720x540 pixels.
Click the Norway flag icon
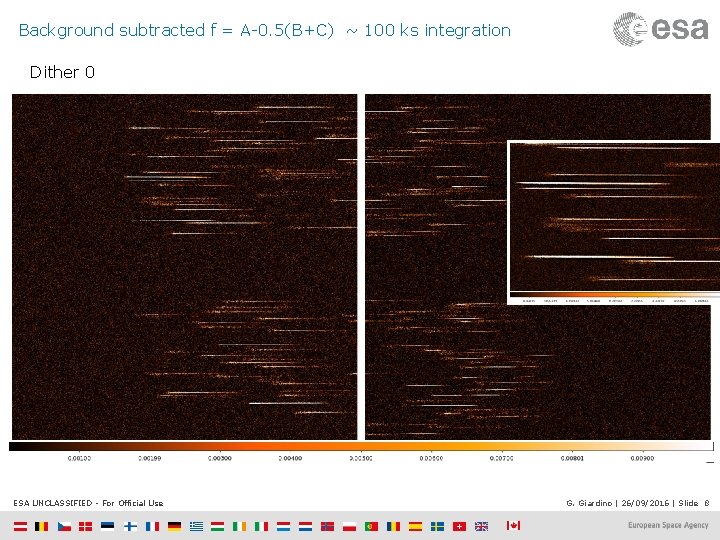pos(327,526)
